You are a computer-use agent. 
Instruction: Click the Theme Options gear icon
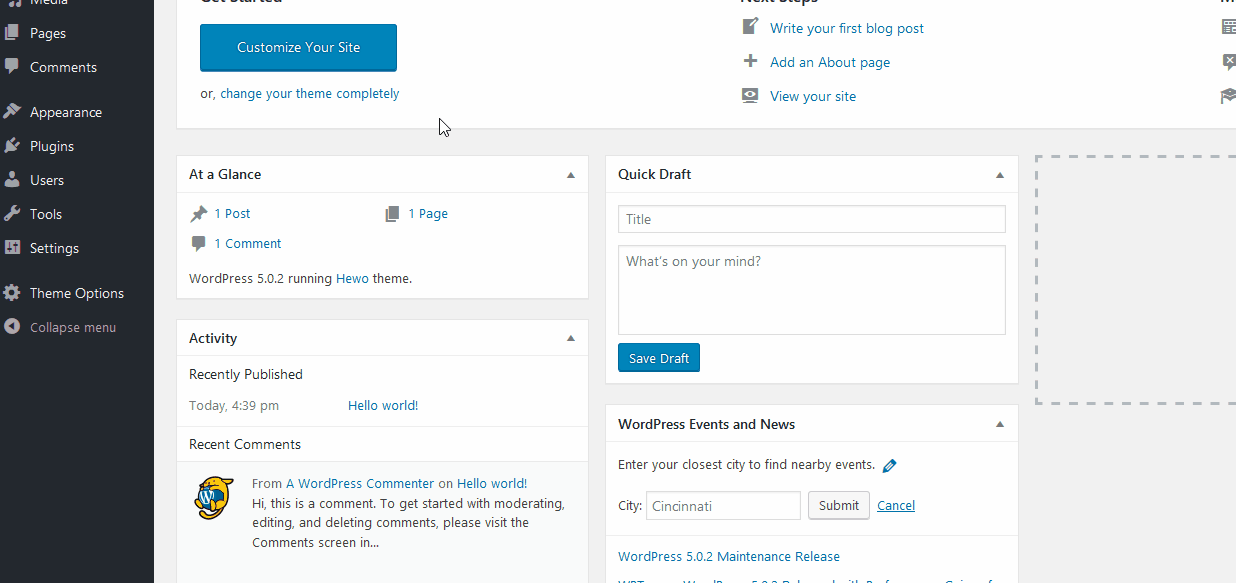12,293
